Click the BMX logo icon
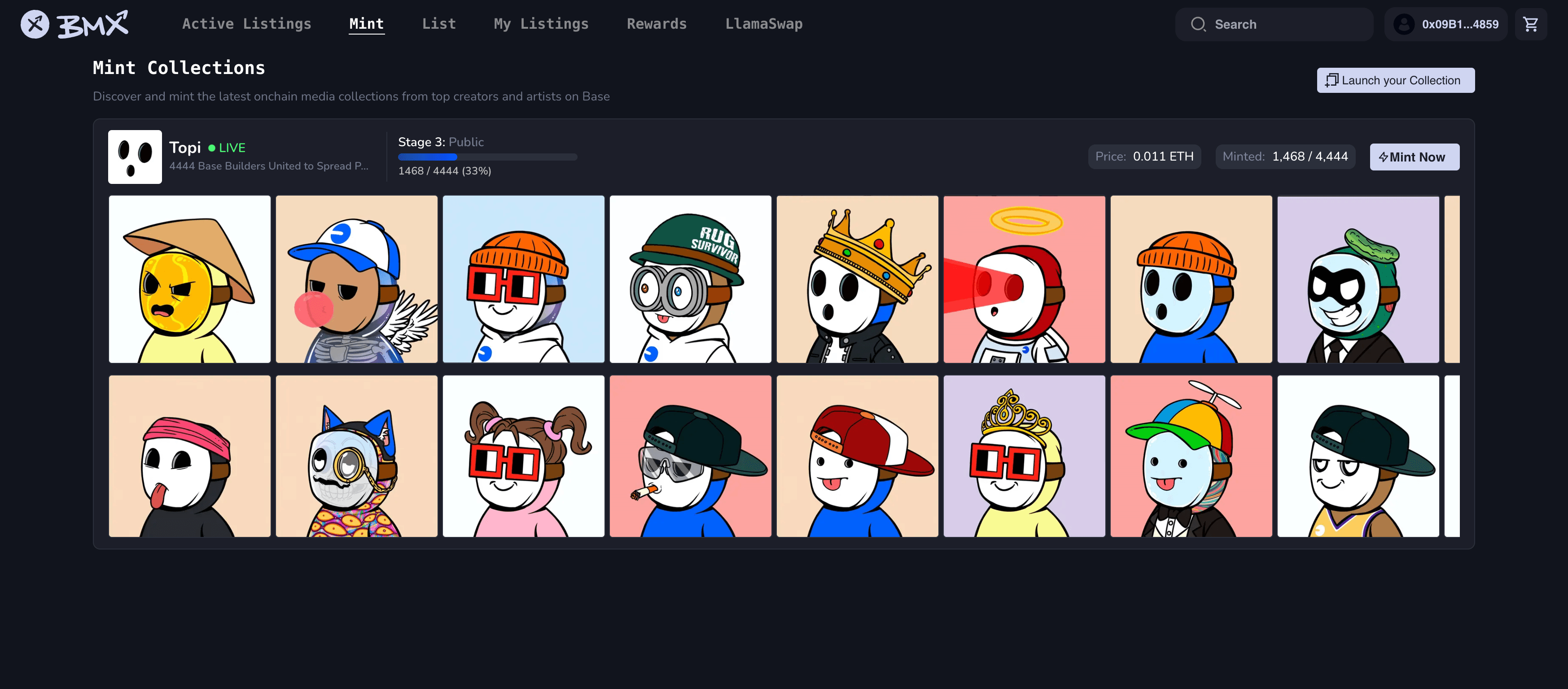 click(x=35, y=24)
